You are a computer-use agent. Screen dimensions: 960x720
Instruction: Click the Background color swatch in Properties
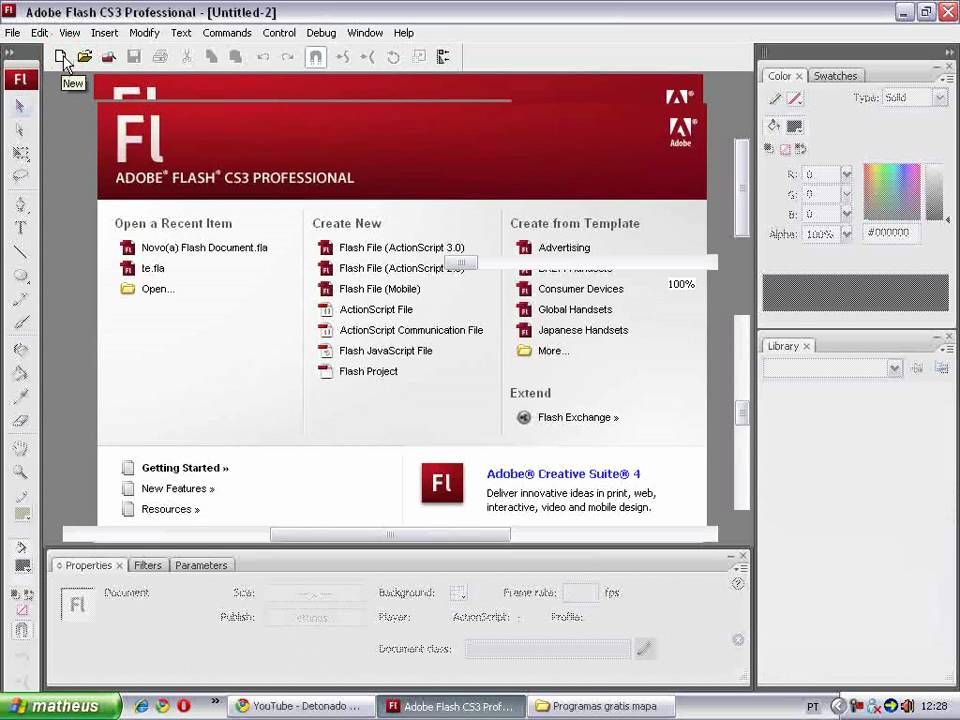(457, 593)
